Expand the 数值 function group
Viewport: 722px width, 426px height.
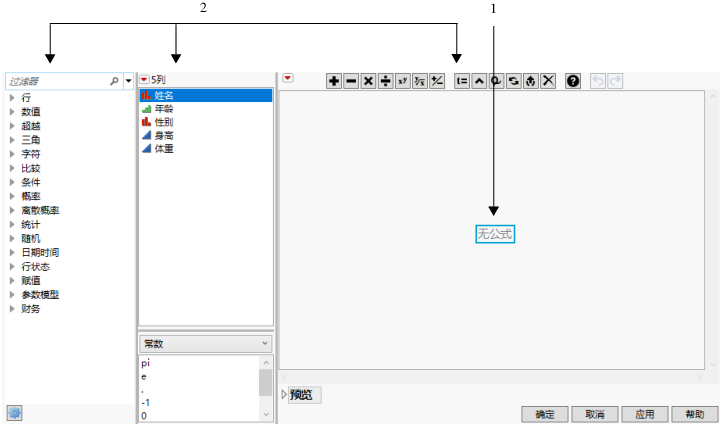click(12, 111)
